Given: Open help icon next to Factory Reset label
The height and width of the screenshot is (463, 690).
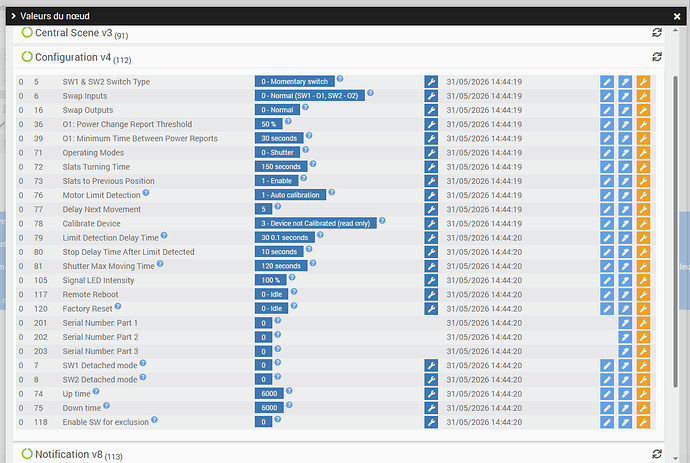Looking at the screenshot, I should [x=118, y=306].
